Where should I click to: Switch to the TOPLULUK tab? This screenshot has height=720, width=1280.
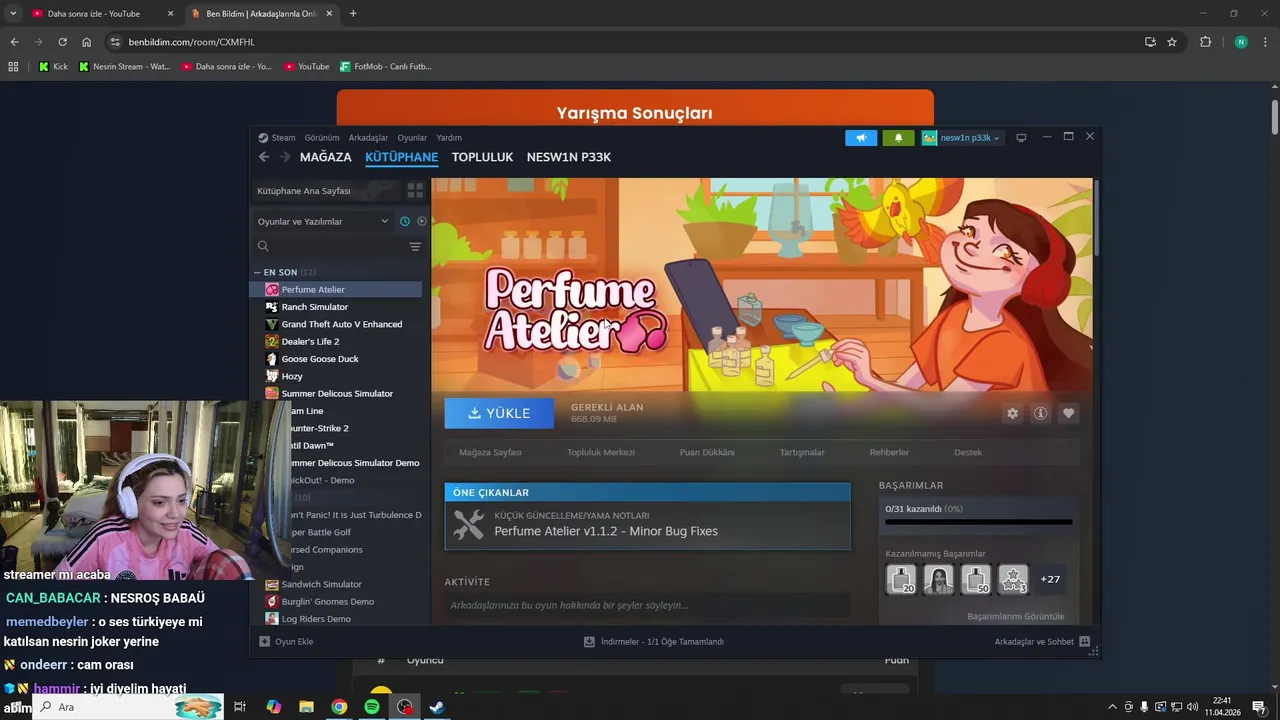pos(482,157)
